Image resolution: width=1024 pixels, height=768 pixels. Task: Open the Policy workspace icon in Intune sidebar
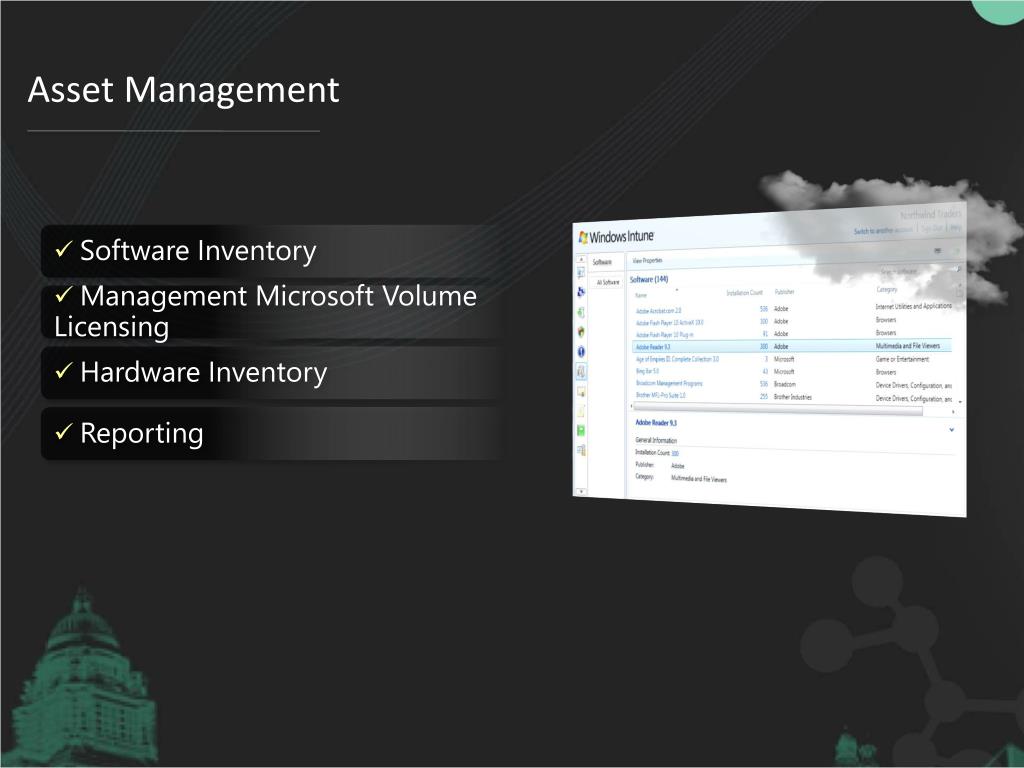pos(581,411)
